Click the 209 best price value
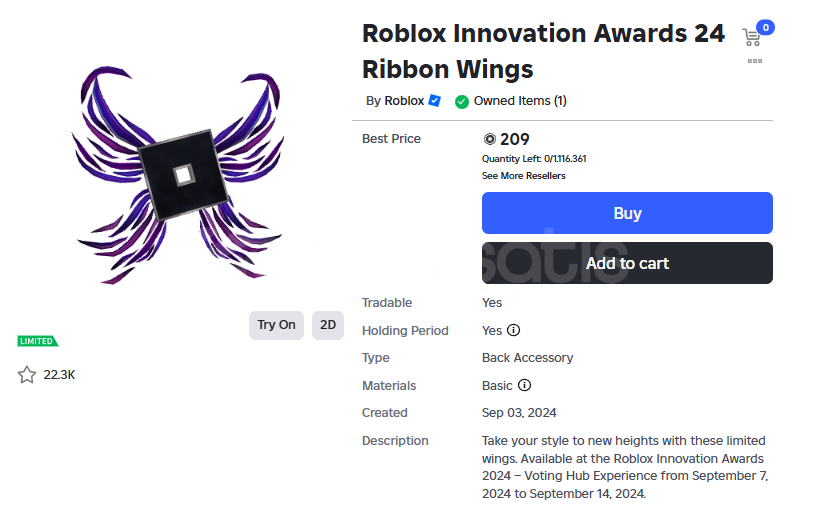820x521 pixels. coord(515,140)
